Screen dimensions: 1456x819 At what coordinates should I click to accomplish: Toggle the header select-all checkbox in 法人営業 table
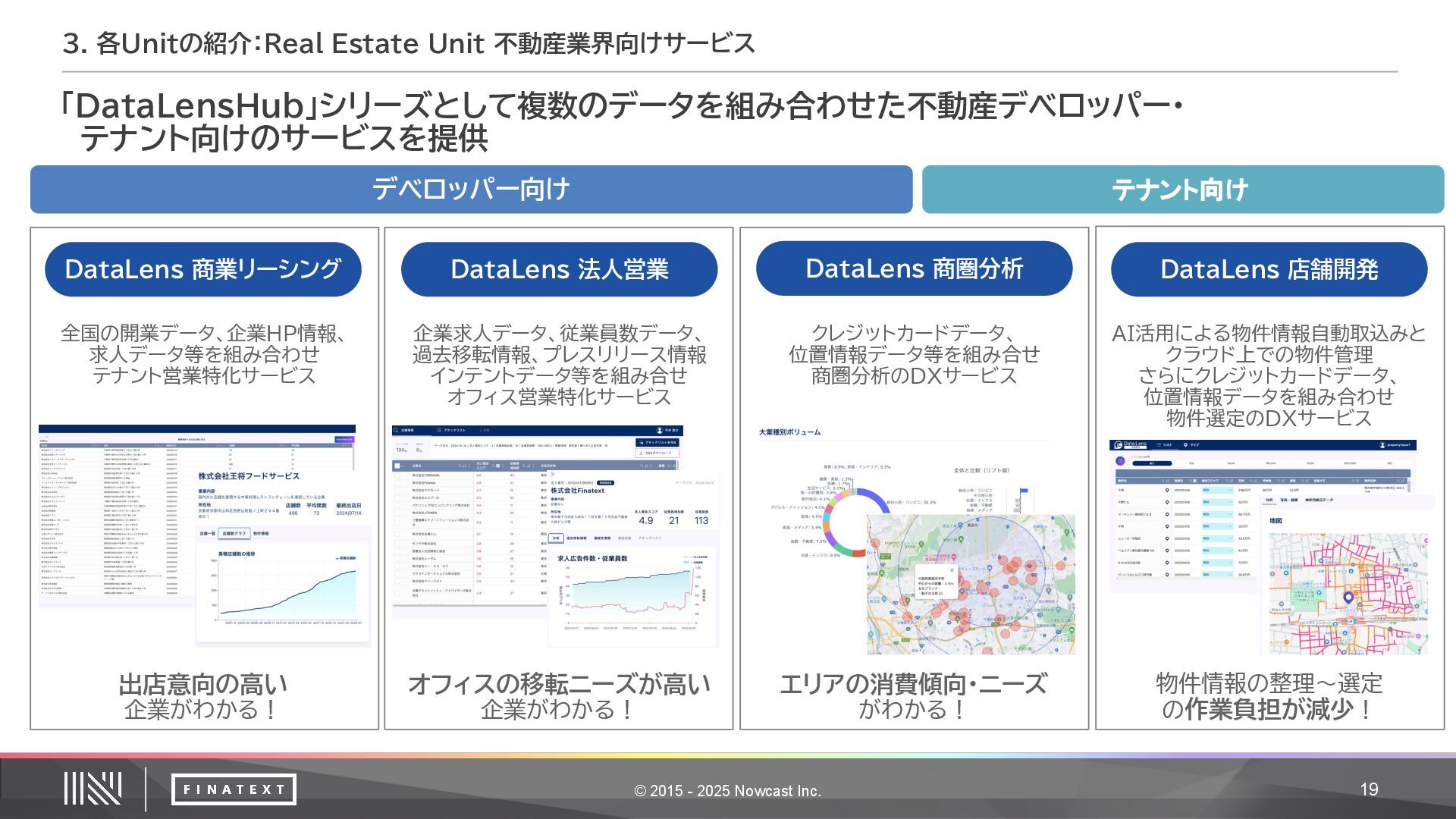point(397,466)
